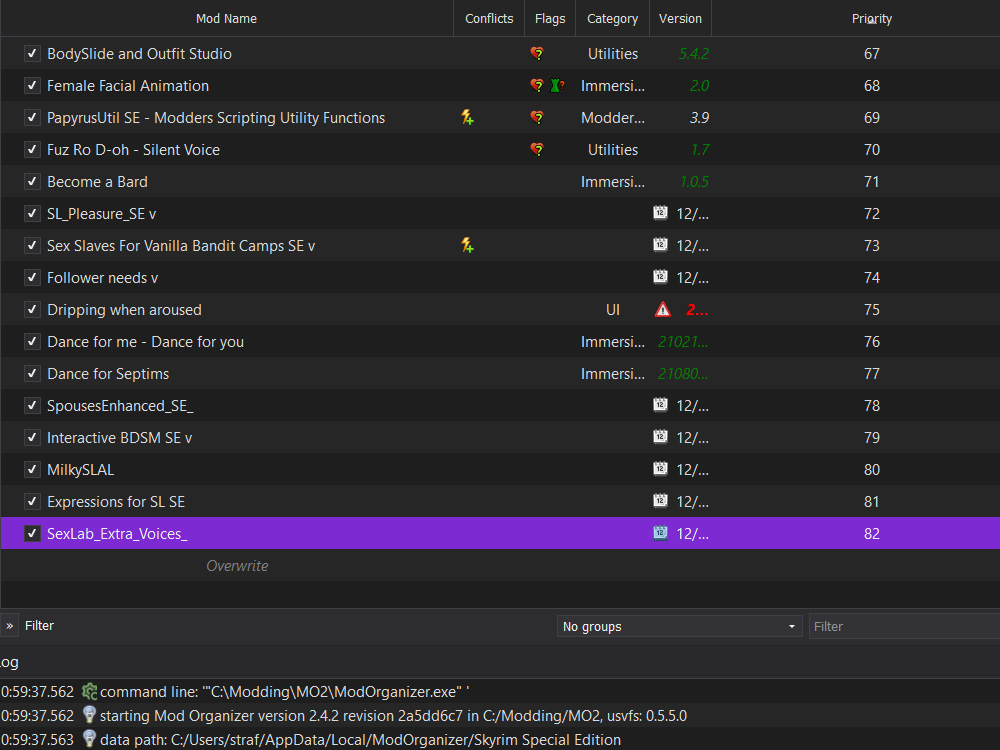Viewport: 1000px width, 750px height.
Task: Toggle the SexLab_Extra_Voices_ checkbox
Action: pyautogui.click(x=33, y=533)
